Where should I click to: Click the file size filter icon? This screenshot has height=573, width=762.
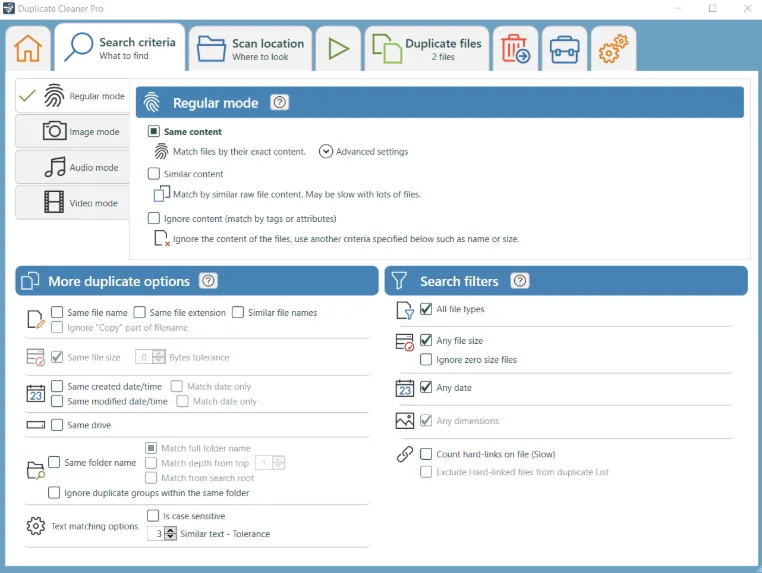[x=405, y=342]
